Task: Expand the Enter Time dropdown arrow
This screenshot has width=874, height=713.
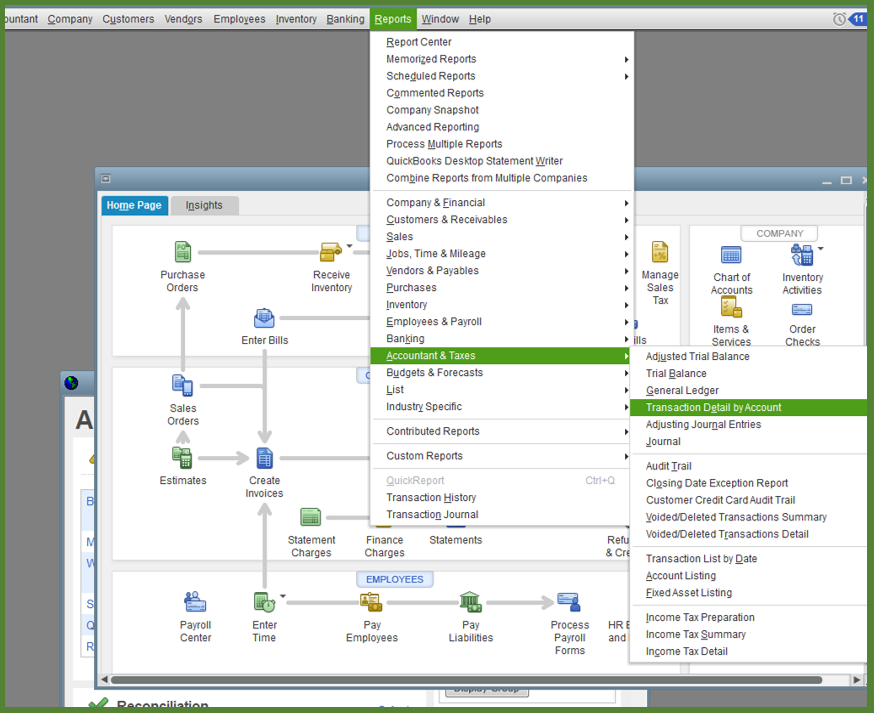Action: (283, 596)
